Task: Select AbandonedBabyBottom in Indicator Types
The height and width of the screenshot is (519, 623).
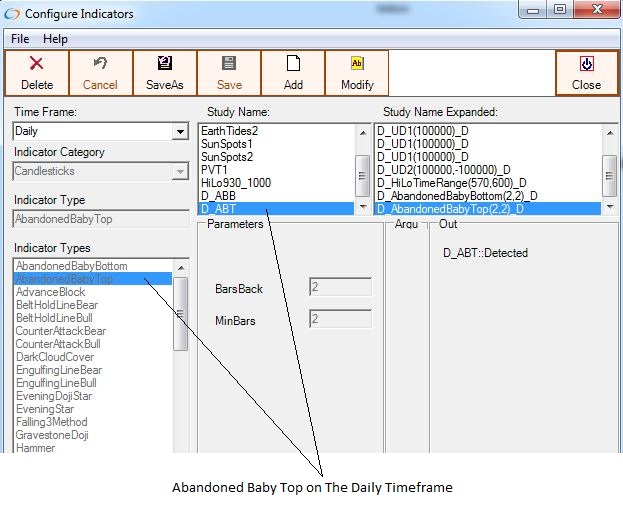Action: [x=72, y=266]
